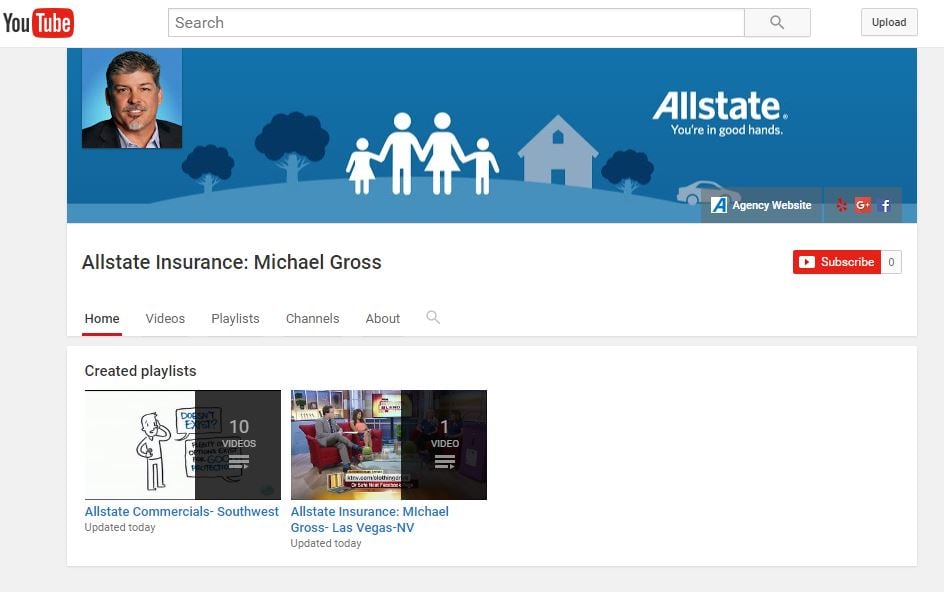Open Allstate Commercials- Southwest playlist title
The image size is (944, 592).
182,511
